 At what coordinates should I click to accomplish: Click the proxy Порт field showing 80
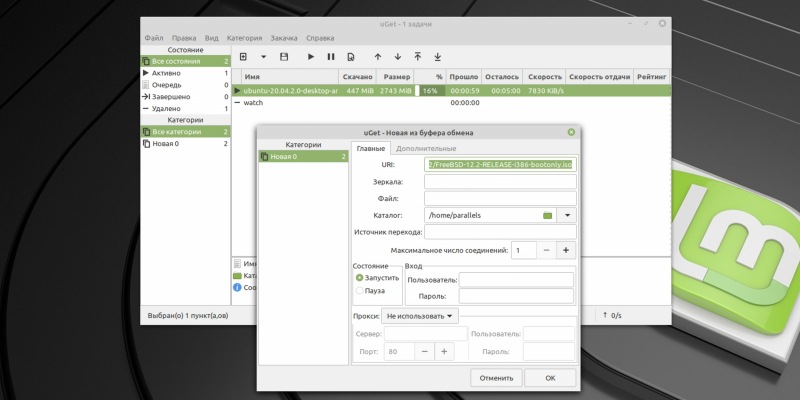point(399,352)
